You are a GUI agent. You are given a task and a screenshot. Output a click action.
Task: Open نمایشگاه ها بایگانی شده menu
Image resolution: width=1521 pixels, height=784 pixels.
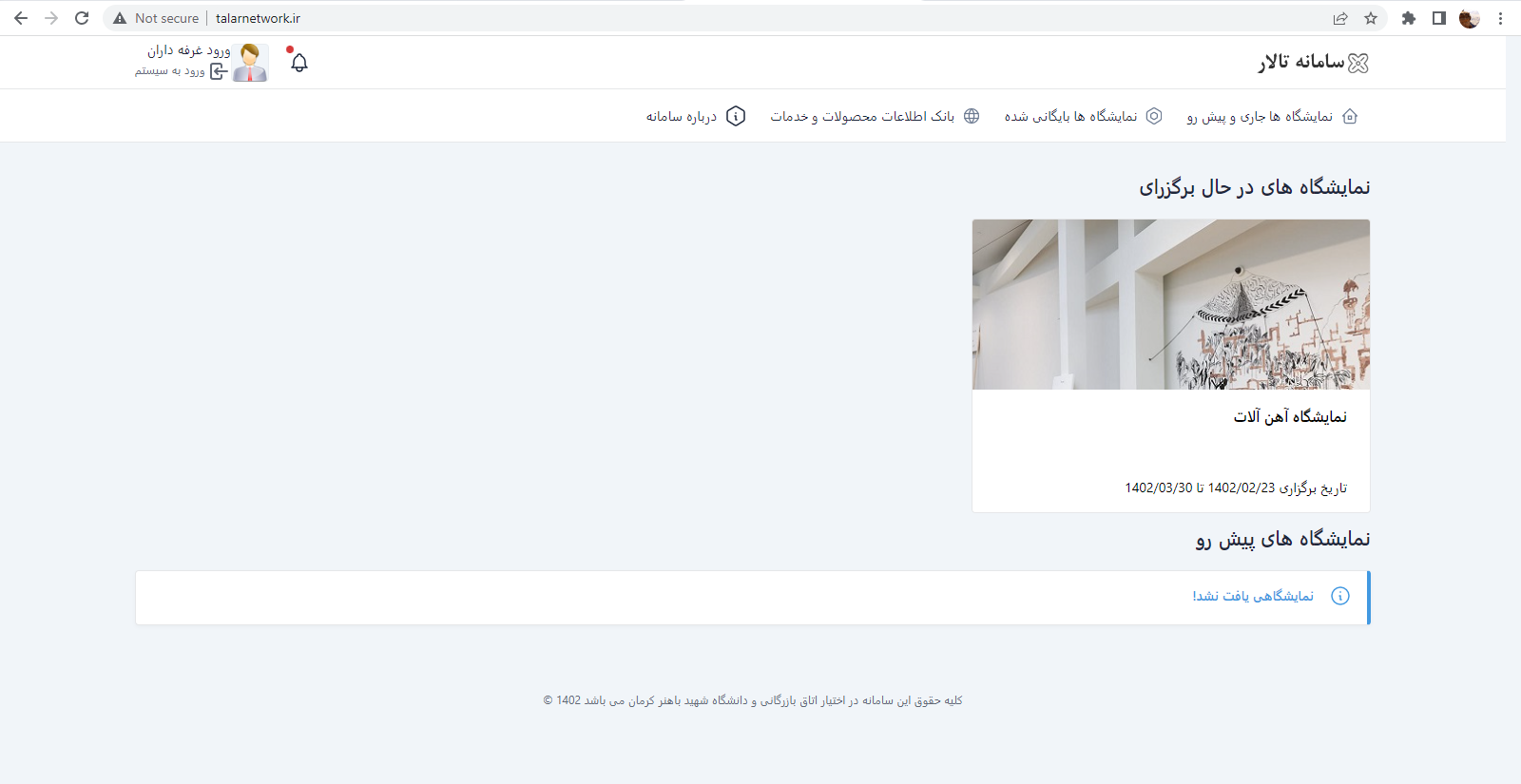tap(1070, 116)
